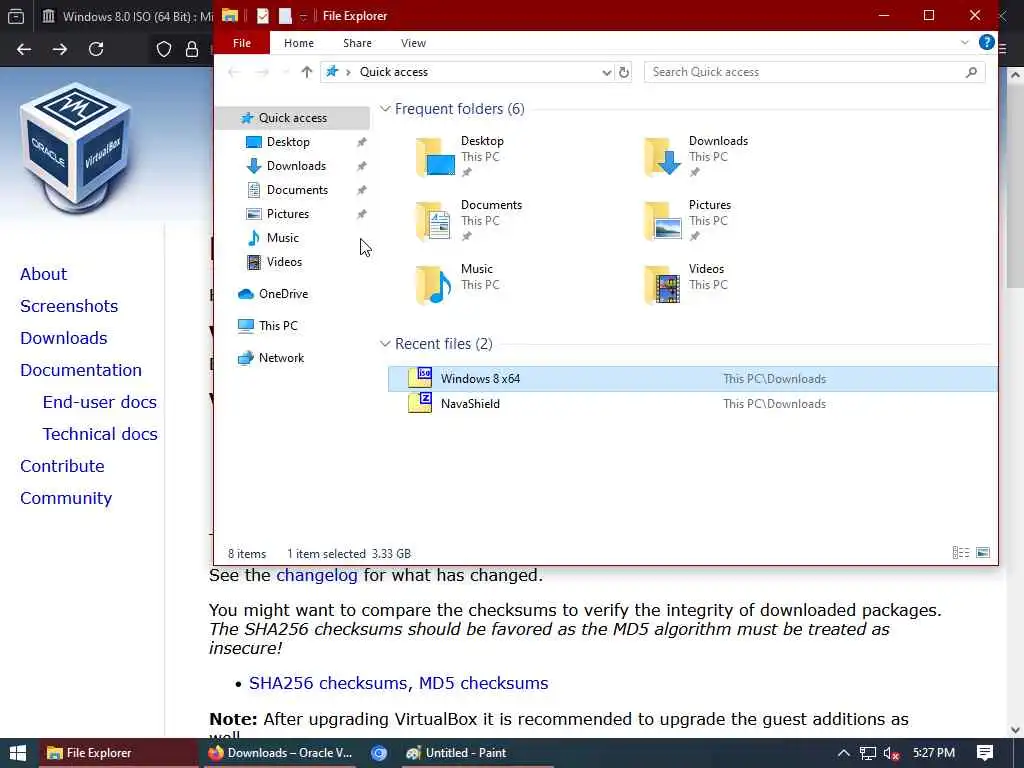The height and width of the screenshot is (768, 1024).
Task: Open the Contribute link
Action: (x=62, y=466)
